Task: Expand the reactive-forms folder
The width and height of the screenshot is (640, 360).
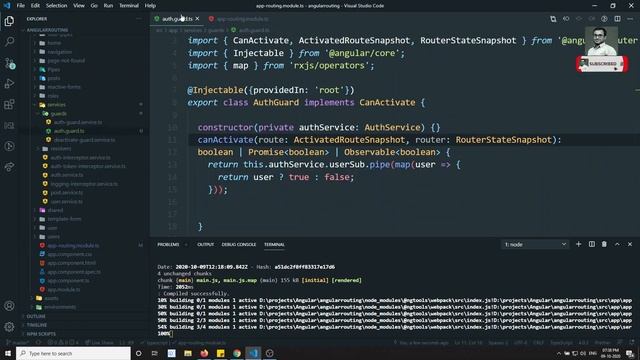Action: pyautogui.click(x=64, y=87)
